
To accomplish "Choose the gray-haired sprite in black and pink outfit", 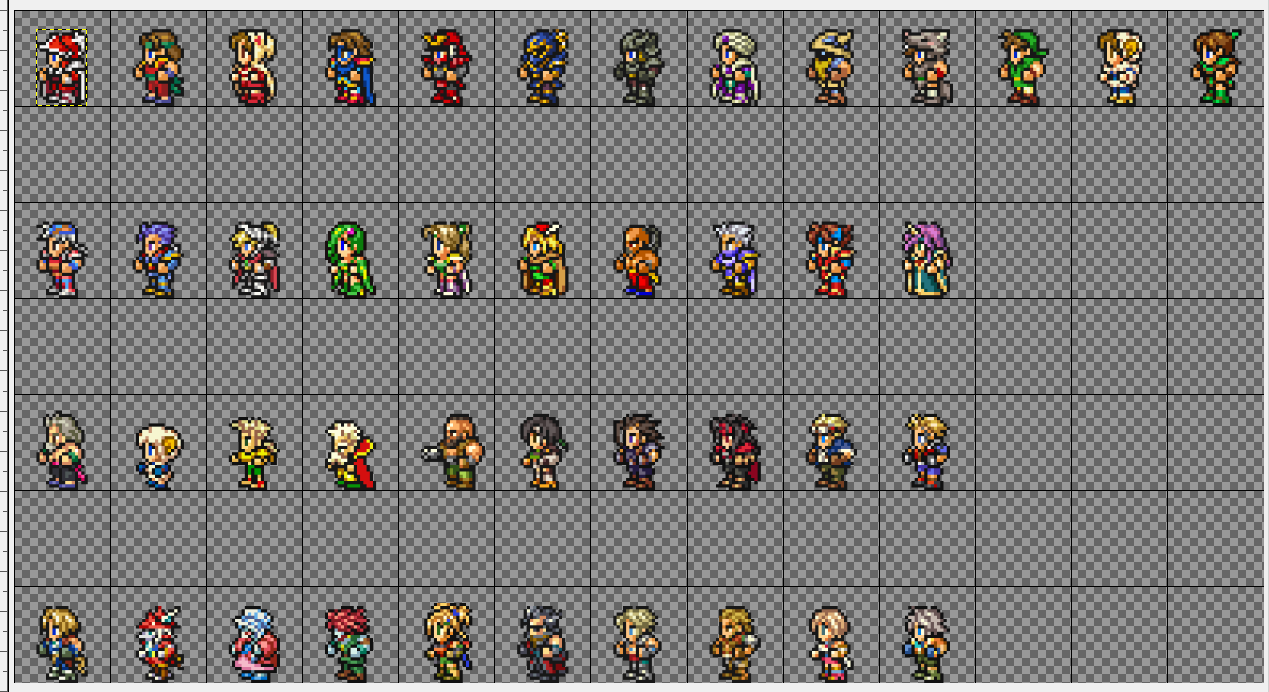I will click(x=62, y=452).
